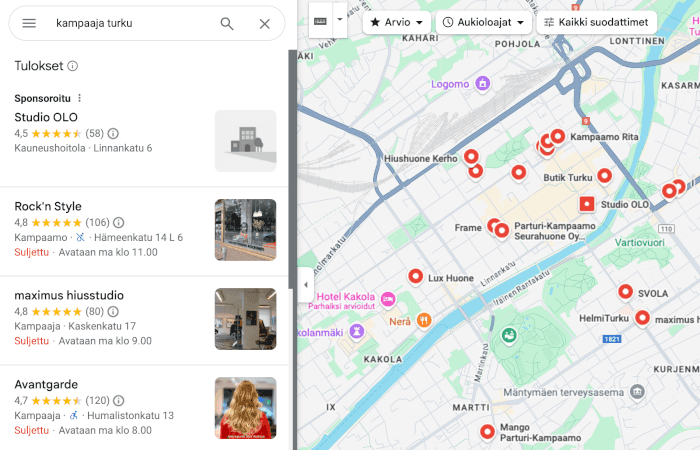The height and width of the screenshot is (450, 700).
Task: Open the Studio OLO rating info icon
Action: [113, 133]
